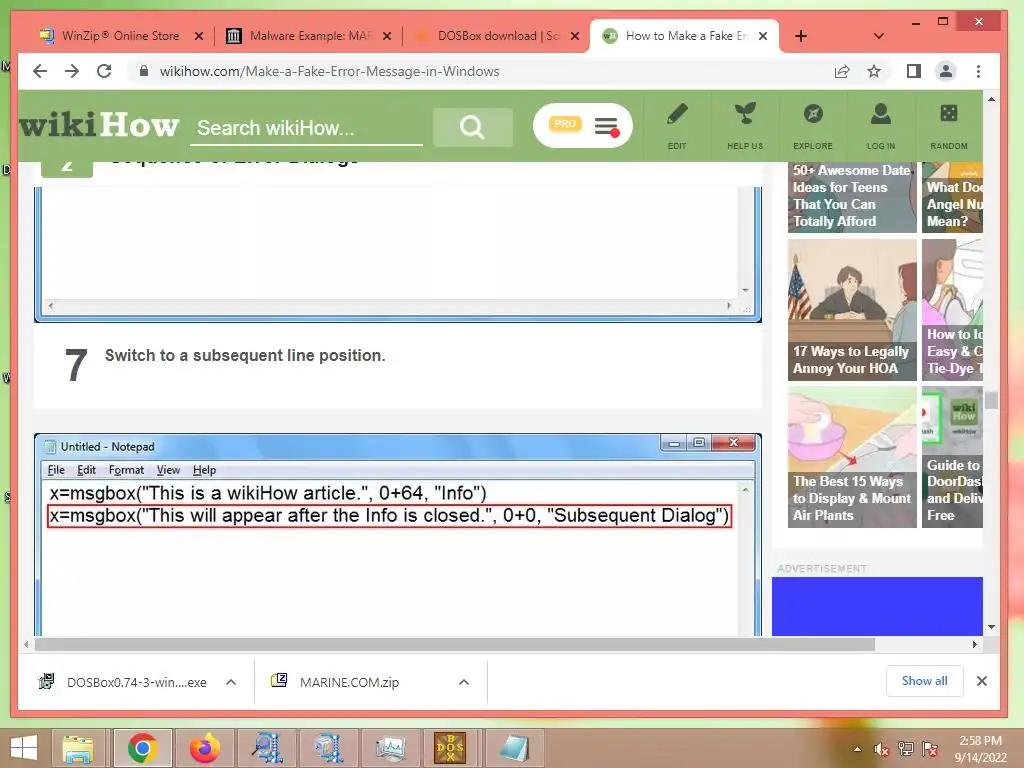Screen dimensions: 1024x768
Task: Expand MARINE.COM.zip download options arrow
Action: [464, 682]
